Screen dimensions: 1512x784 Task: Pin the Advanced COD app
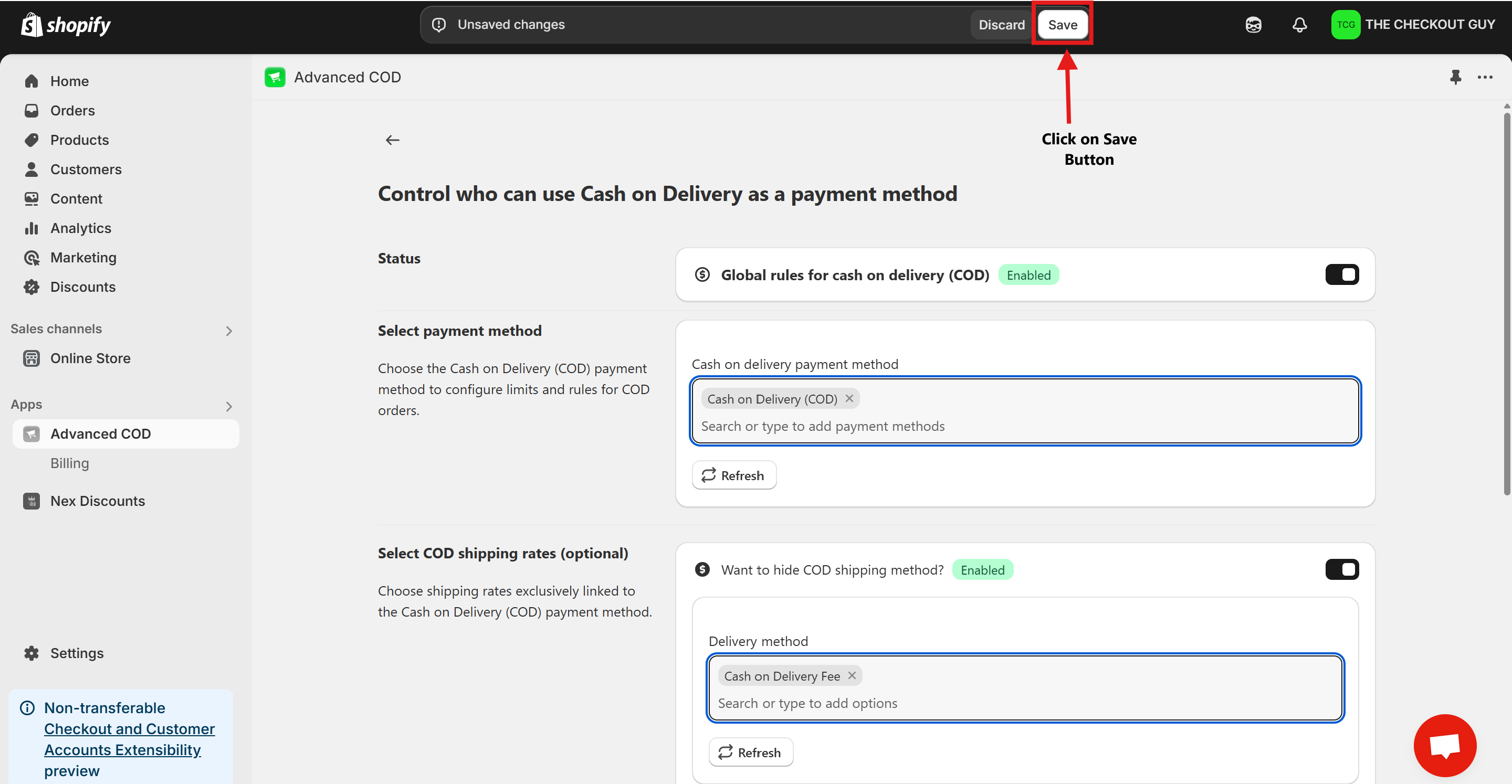1455,77
